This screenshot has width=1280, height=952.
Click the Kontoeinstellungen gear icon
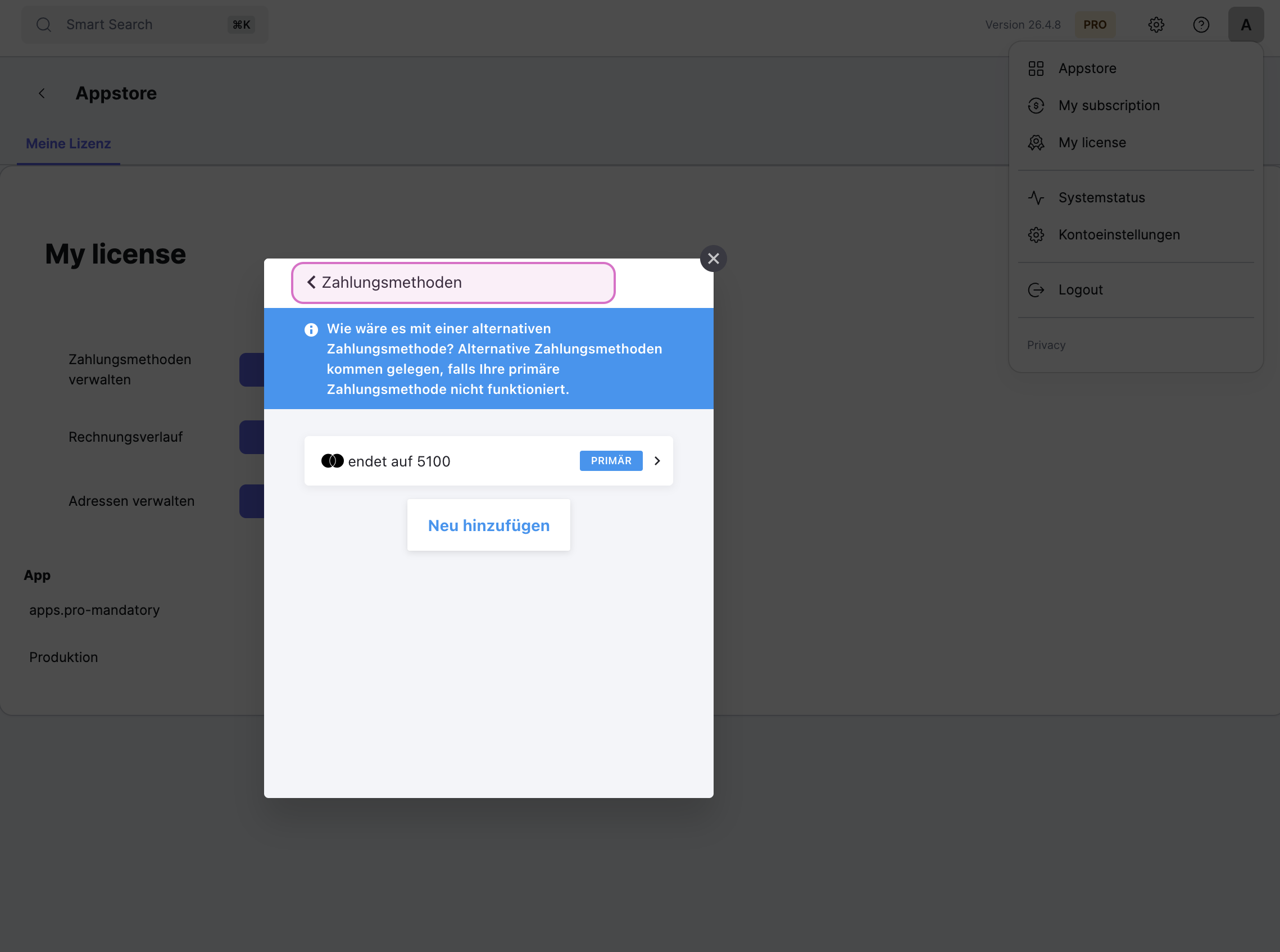coord(1036,234)
